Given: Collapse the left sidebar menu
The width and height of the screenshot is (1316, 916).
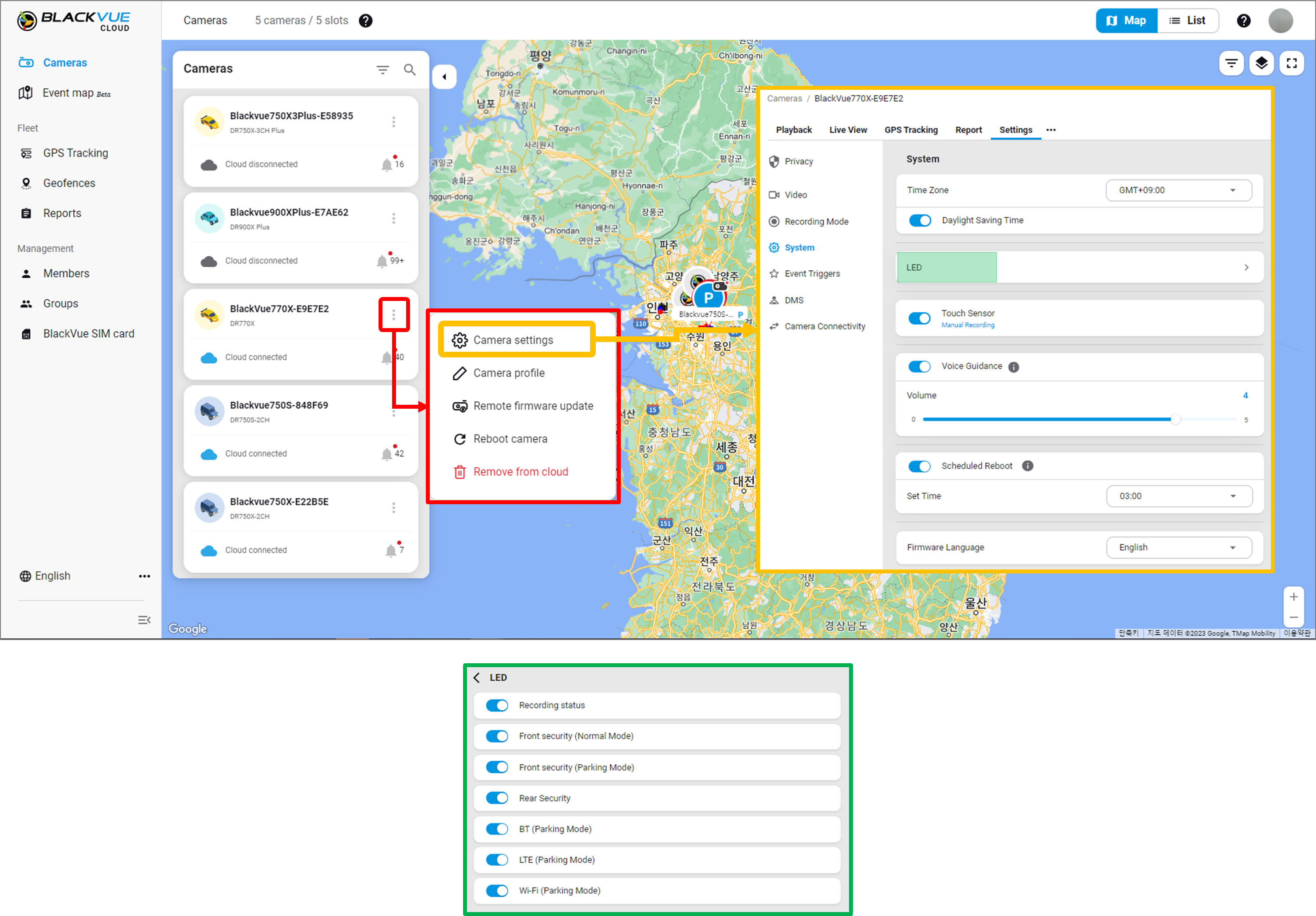Looking at the screenshot, I should [144, 620].
